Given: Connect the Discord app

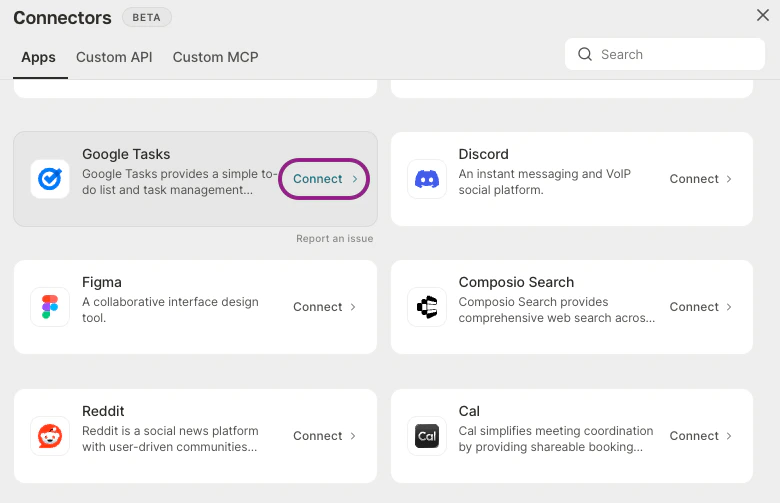Looking at the screenshot, I should tap(700, 179).
